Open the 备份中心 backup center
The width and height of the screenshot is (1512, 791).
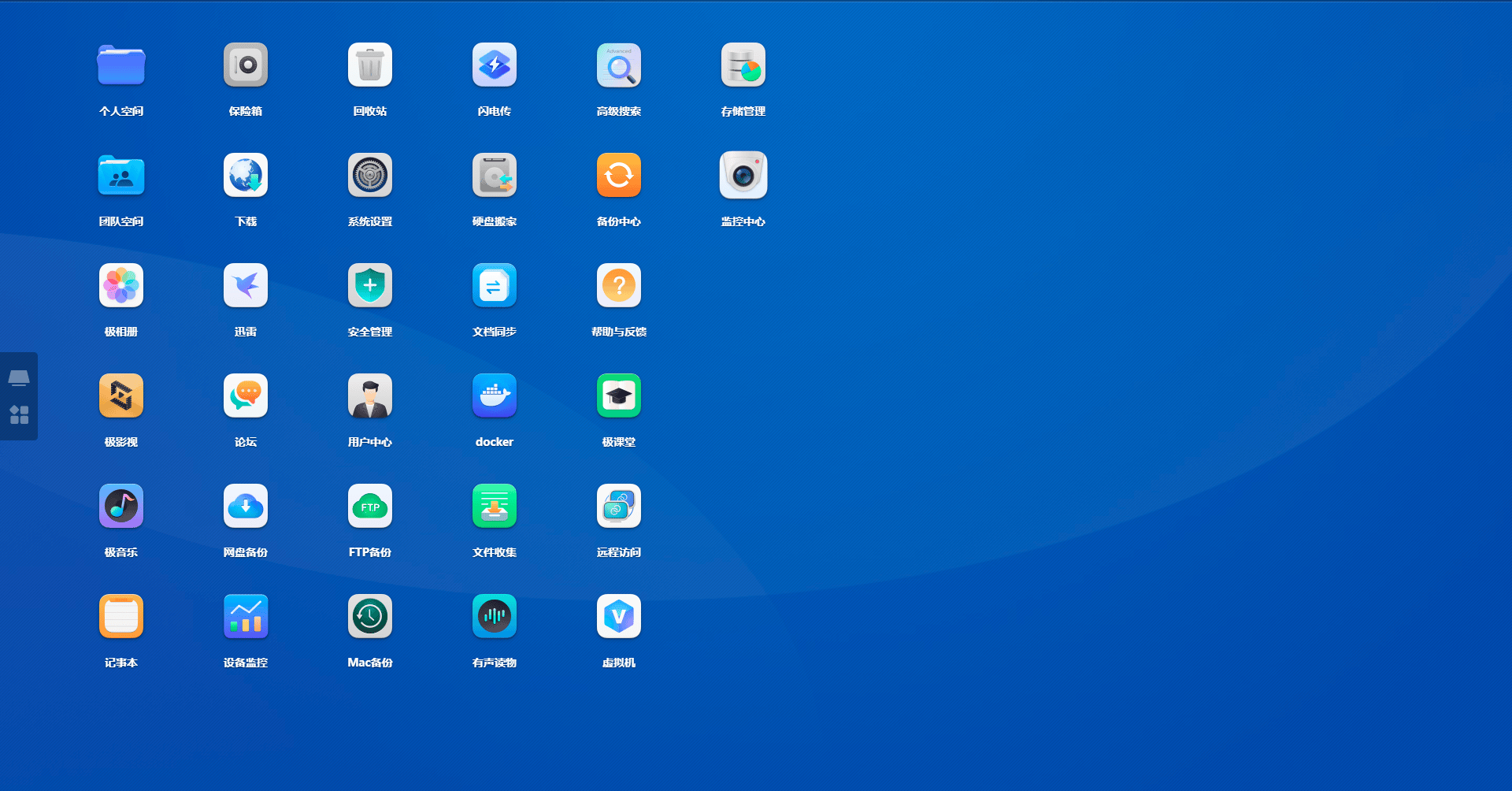pyautogui.click(x=619, y=175)
